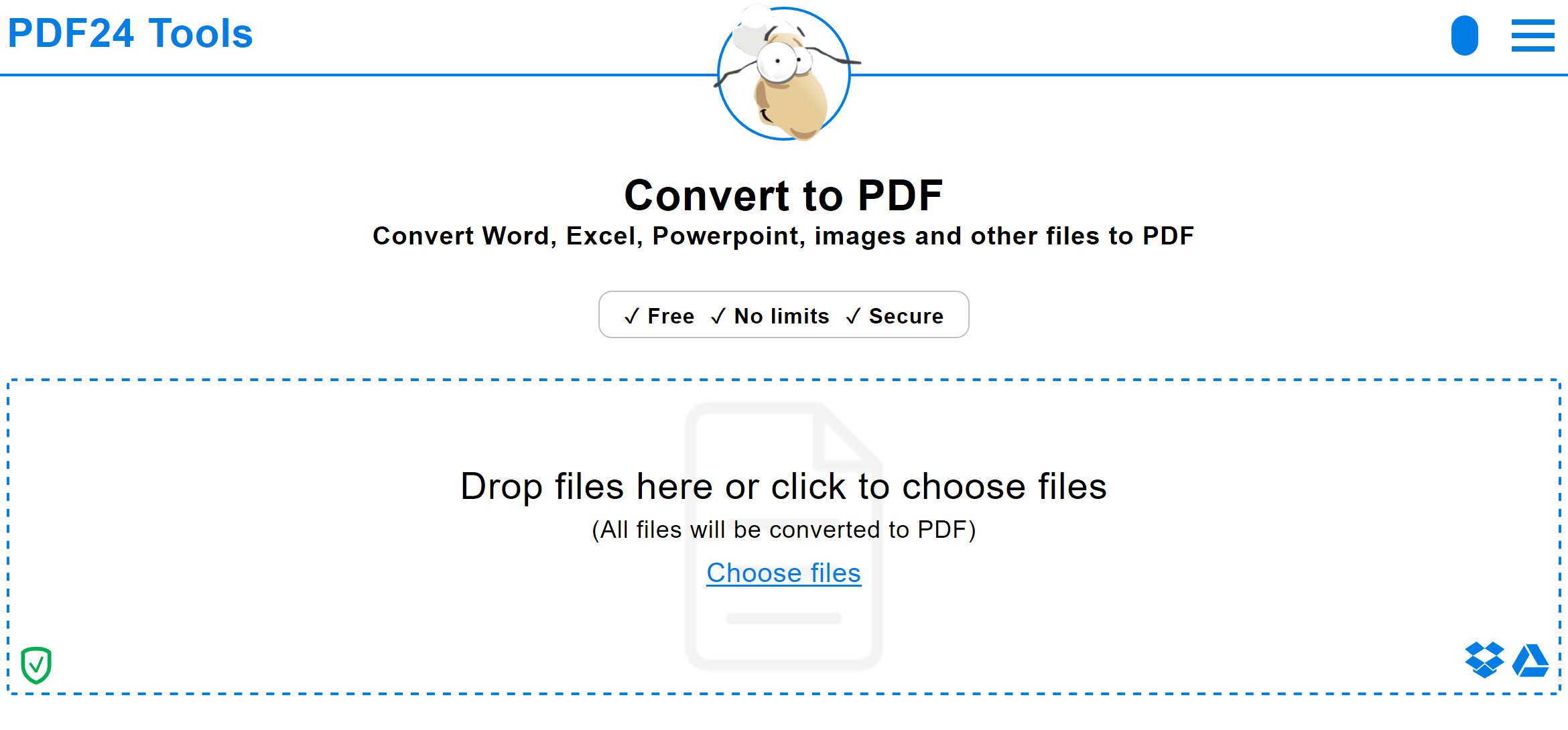1568x730 pixels.
Task: Click the Free No limits Secure badge
Action: click(x=784, y=315)
